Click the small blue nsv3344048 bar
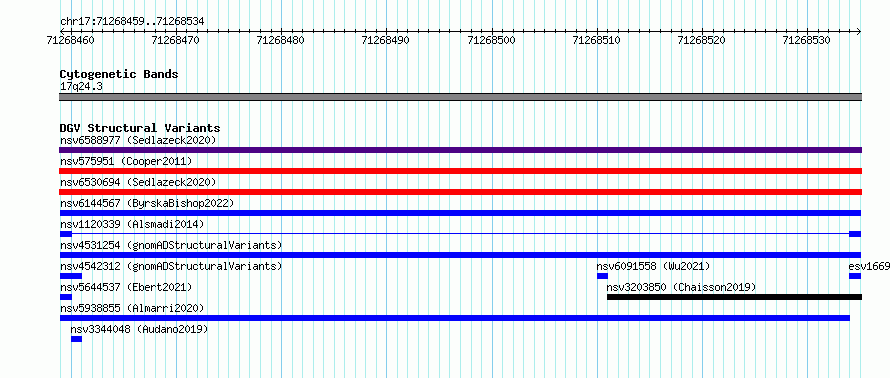 pyautogui.click(x=77, y=339)
